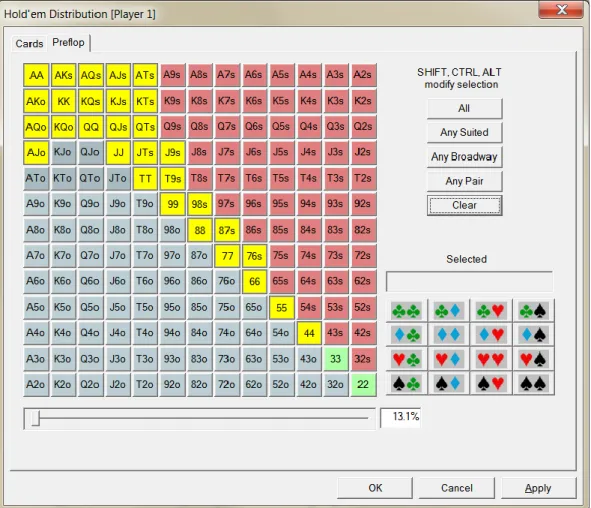Select the T2o hand cell
The height and width of the screenshot is (508, 591).
click(x=145, y=384)
